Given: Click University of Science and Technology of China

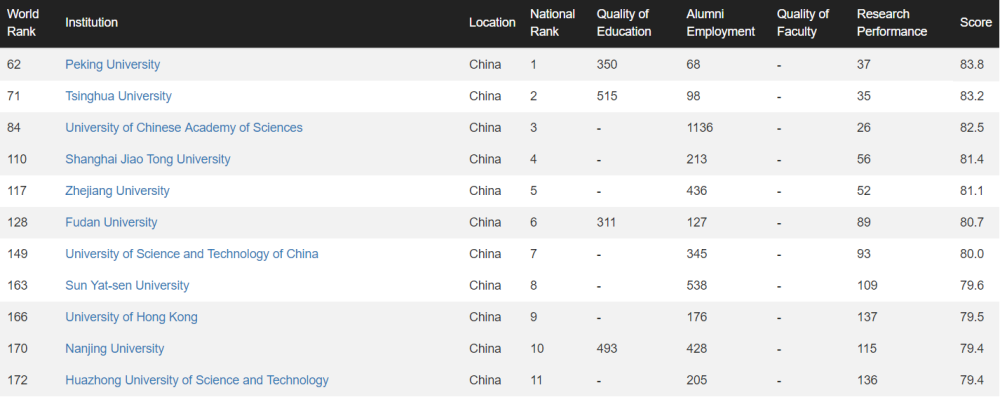Looking at the screenshot, I should 191,254.
